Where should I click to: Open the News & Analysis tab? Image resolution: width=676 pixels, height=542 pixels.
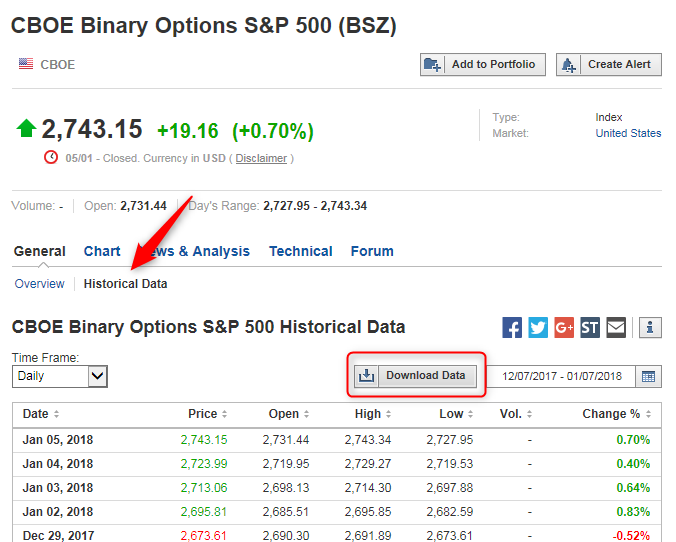[194, 251]
